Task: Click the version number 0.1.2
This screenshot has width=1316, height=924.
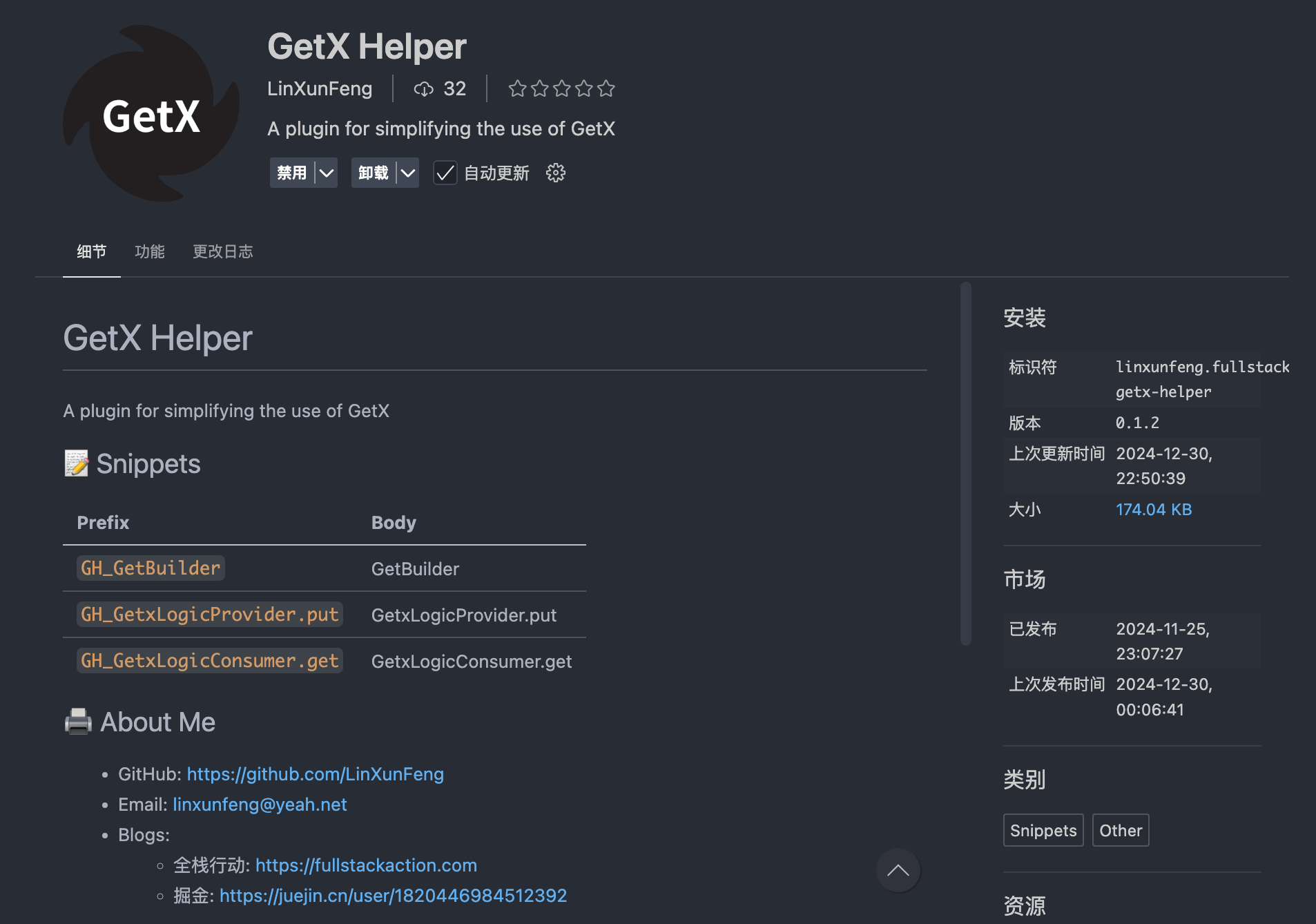Action: (x=1138, y=423)
